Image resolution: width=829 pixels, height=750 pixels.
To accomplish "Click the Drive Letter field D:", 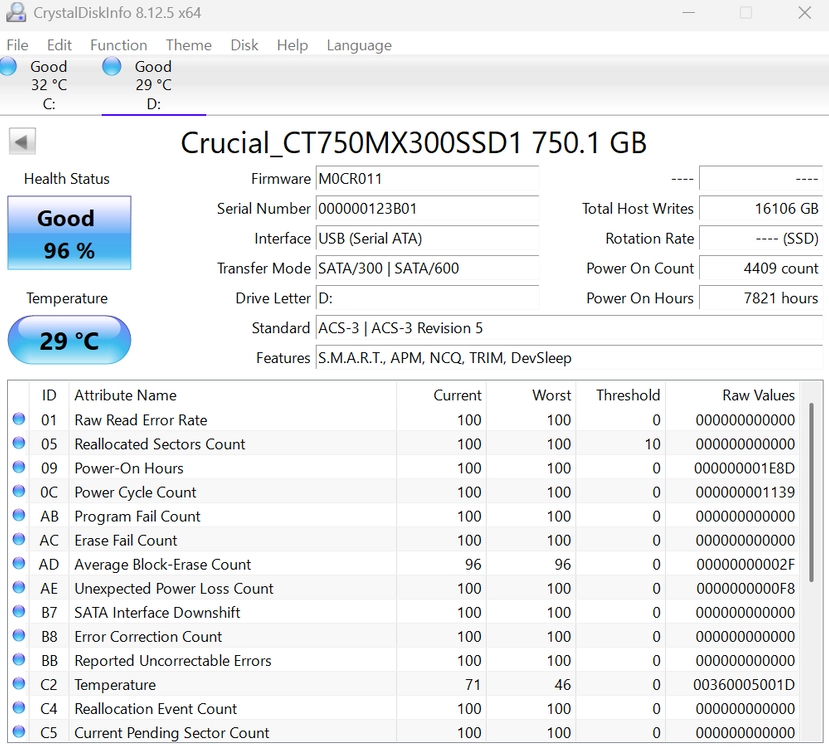I will coord(427,298).
